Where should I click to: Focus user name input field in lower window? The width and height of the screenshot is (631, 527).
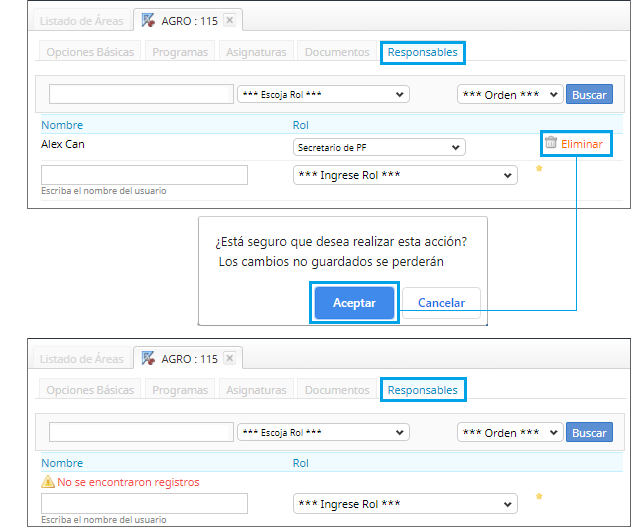[x=144, y=504]
